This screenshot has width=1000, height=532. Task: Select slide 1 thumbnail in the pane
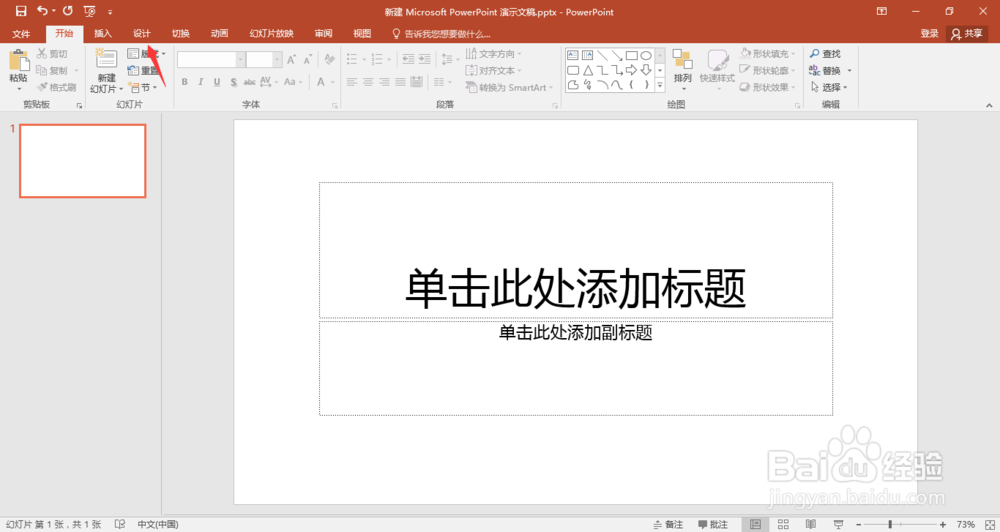coord(83,161)
